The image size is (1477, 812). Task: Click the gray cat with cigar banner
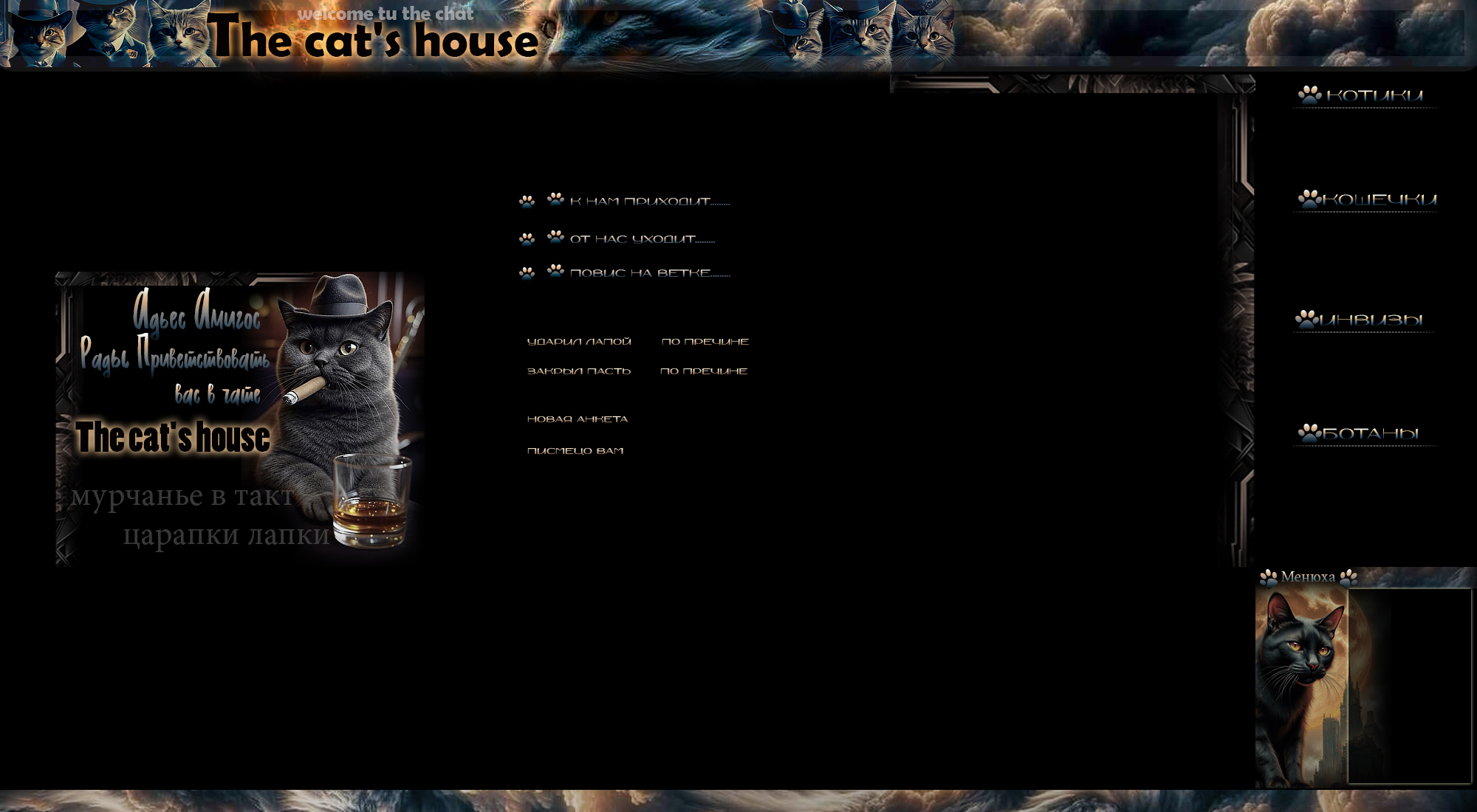click(x=240, y=419)
